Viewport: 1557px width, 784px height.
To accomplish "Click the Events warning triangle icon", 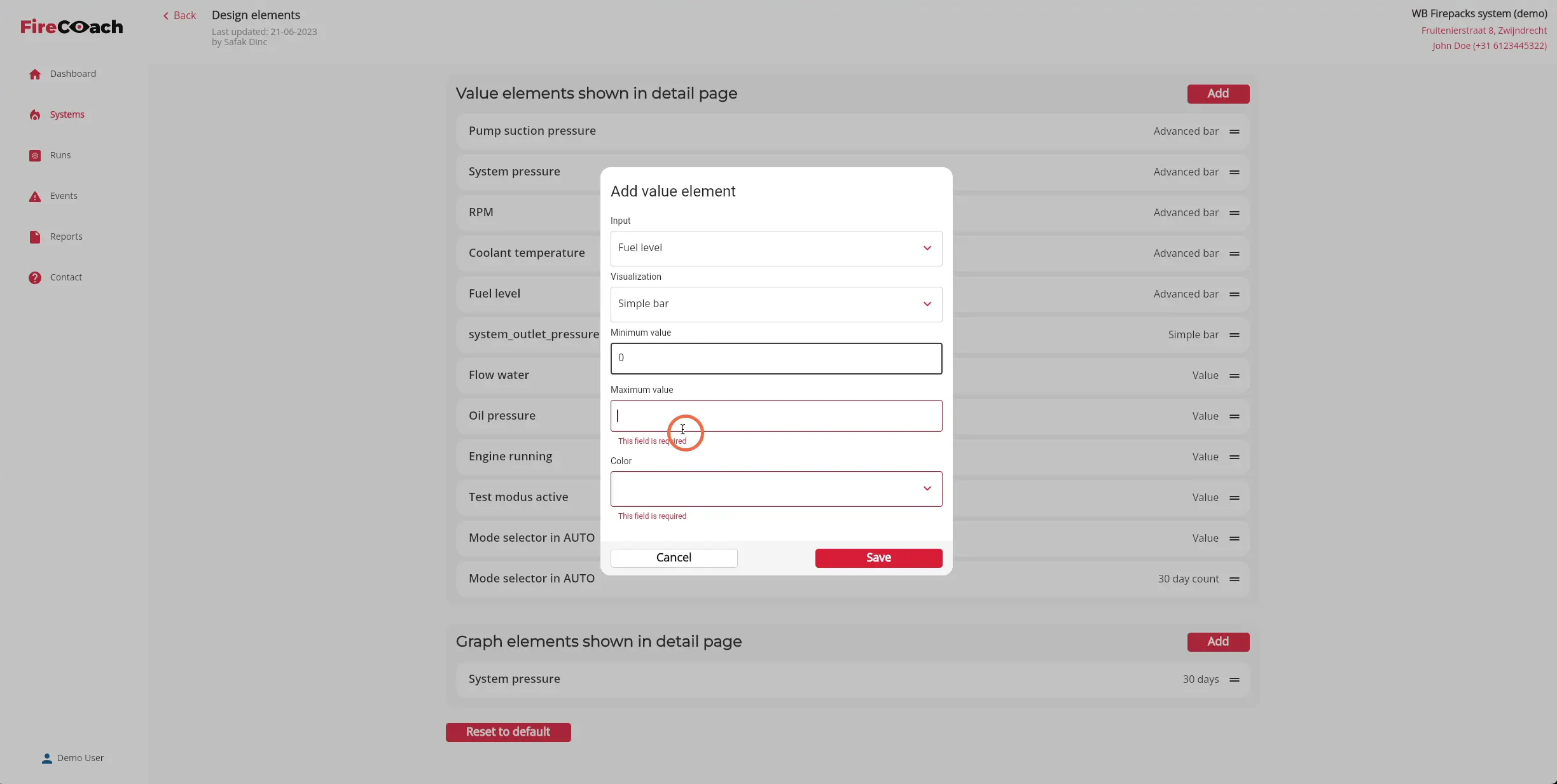I will point(35,196).
